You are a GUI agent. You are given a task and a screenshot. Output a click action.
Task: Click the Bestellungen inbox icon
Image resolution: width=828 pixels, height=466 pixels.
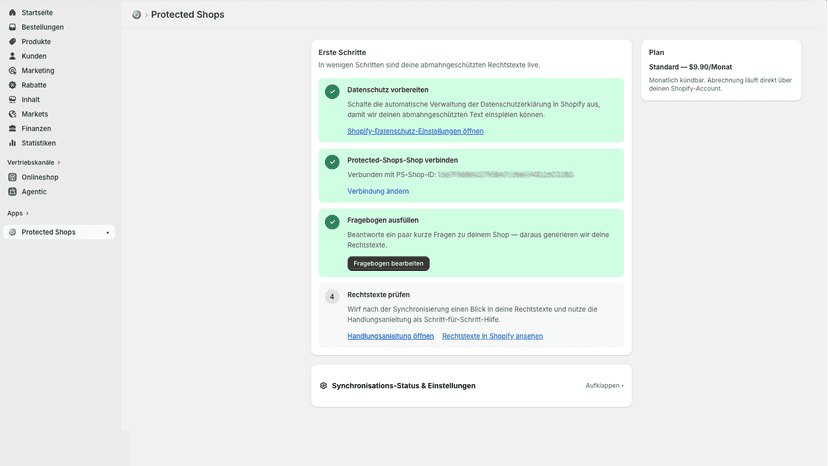12,27
